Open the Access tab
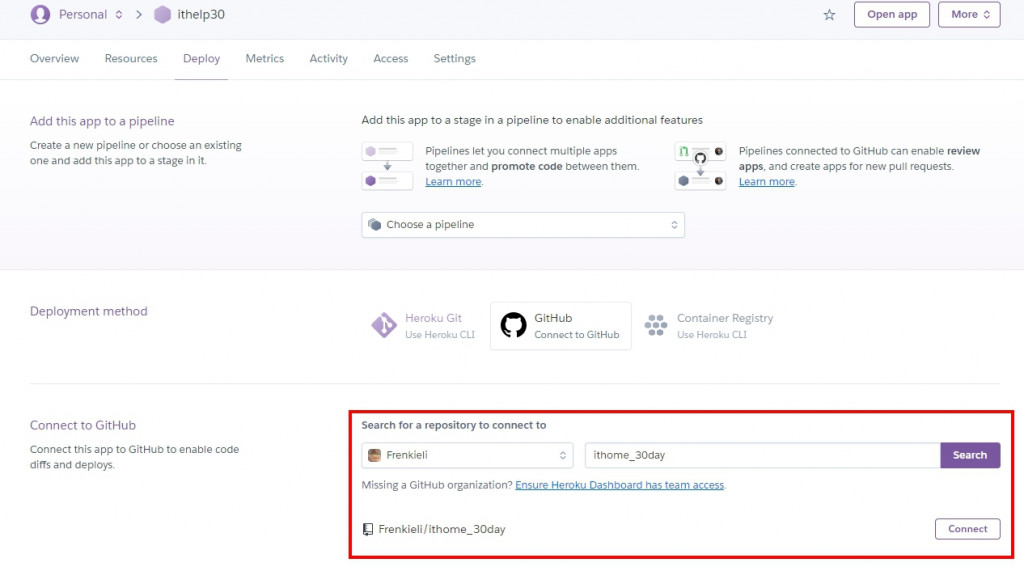The width and height of the screenshot is (1024, 567). coord(391,58)
